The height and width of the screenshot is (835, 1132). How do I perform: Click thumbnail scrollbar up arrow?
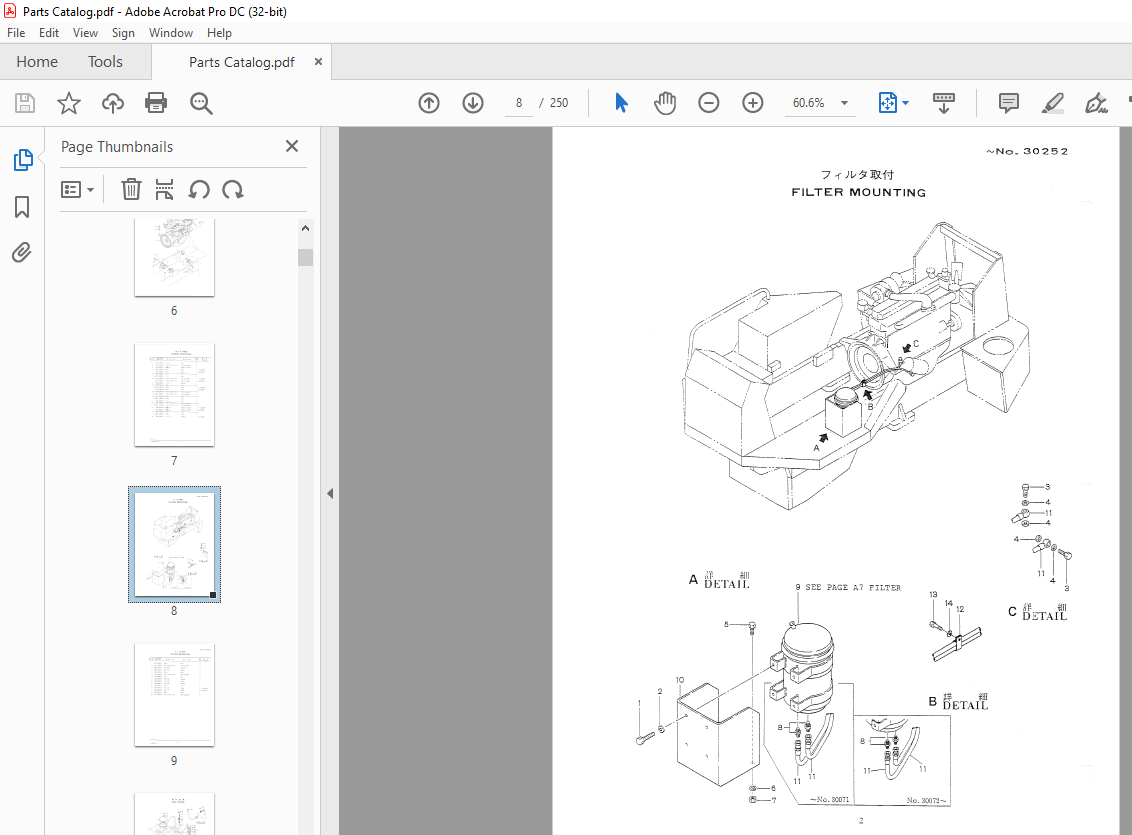coord(305,228)
